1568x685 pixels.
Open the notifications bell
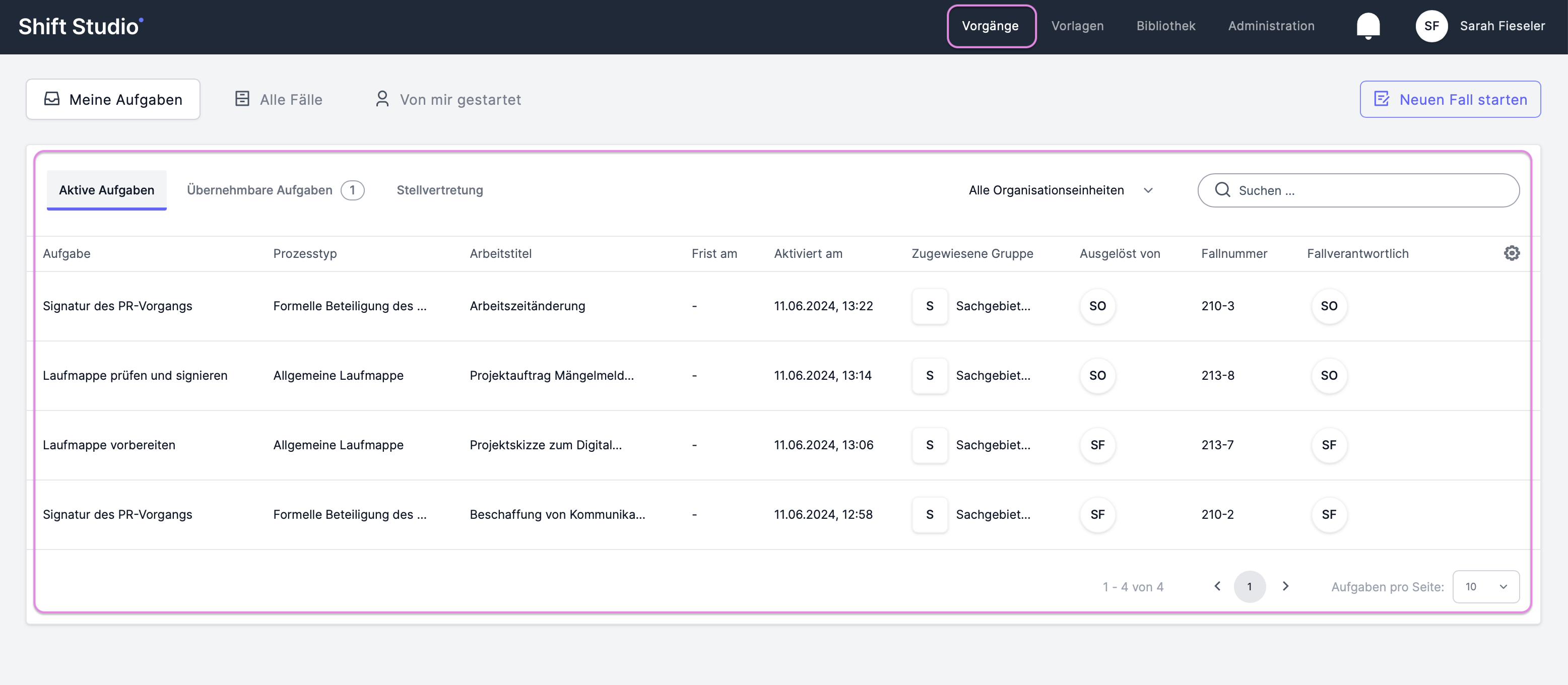point(1368,26)
